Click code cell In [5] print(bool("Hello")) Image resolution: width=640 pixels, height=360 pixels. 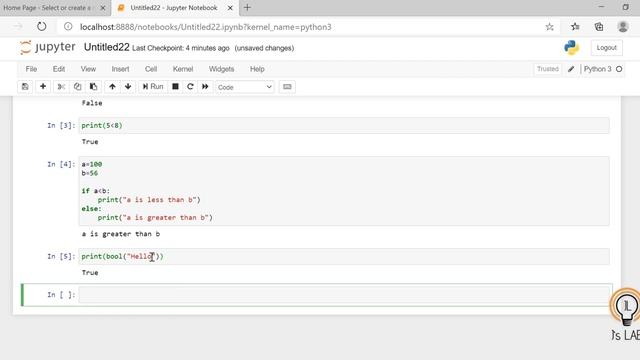[x=344, y=256]
